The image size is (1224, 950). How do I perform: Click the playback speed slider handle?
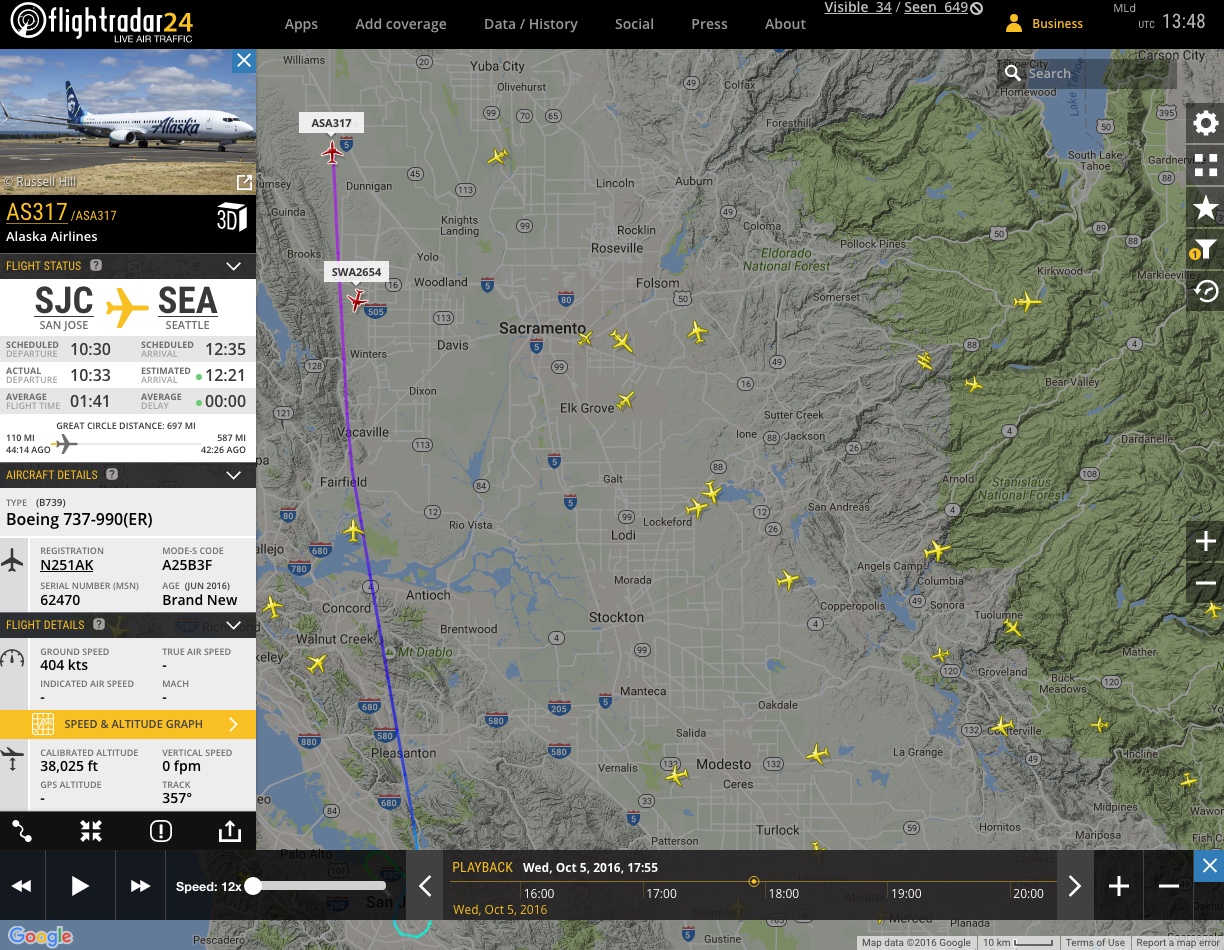pyautogui.click(x=253, y=885)
